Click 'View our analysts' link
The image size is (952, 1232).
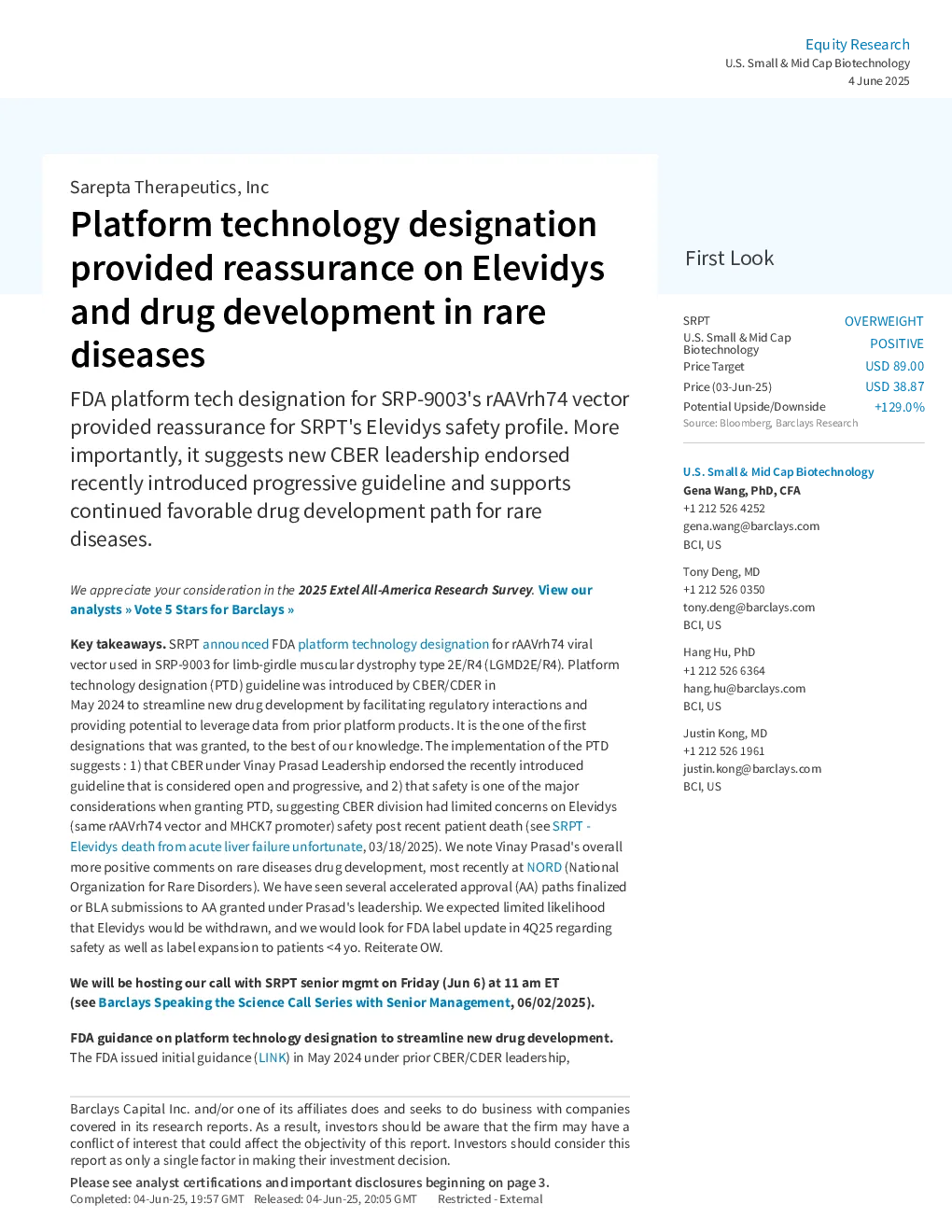pyautogui.click(x=565, y=590)
